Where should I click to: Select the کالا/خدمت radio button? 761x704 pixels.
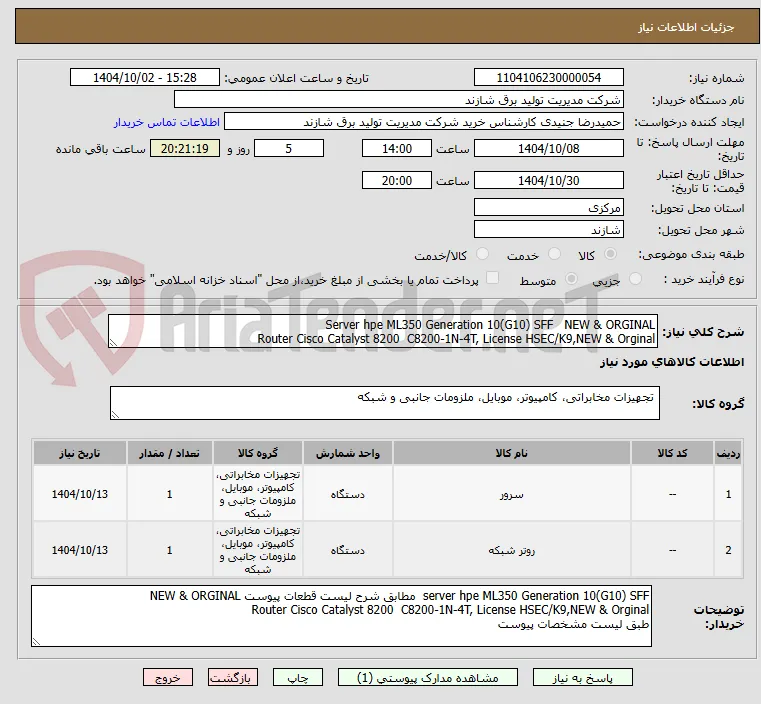pyautogui.click(x=482, y=254)
